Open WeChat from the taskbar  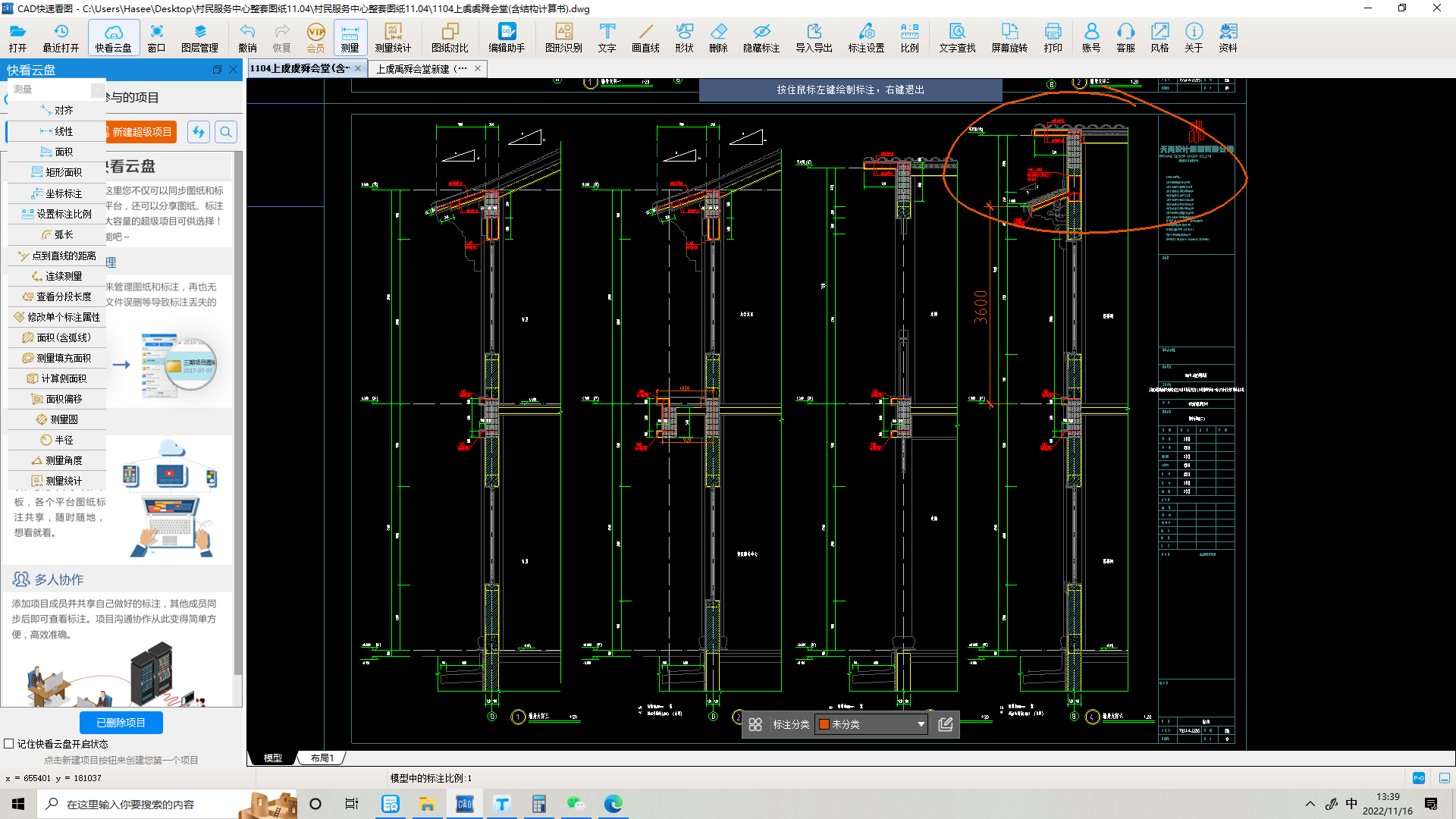[x=576, y=804]
